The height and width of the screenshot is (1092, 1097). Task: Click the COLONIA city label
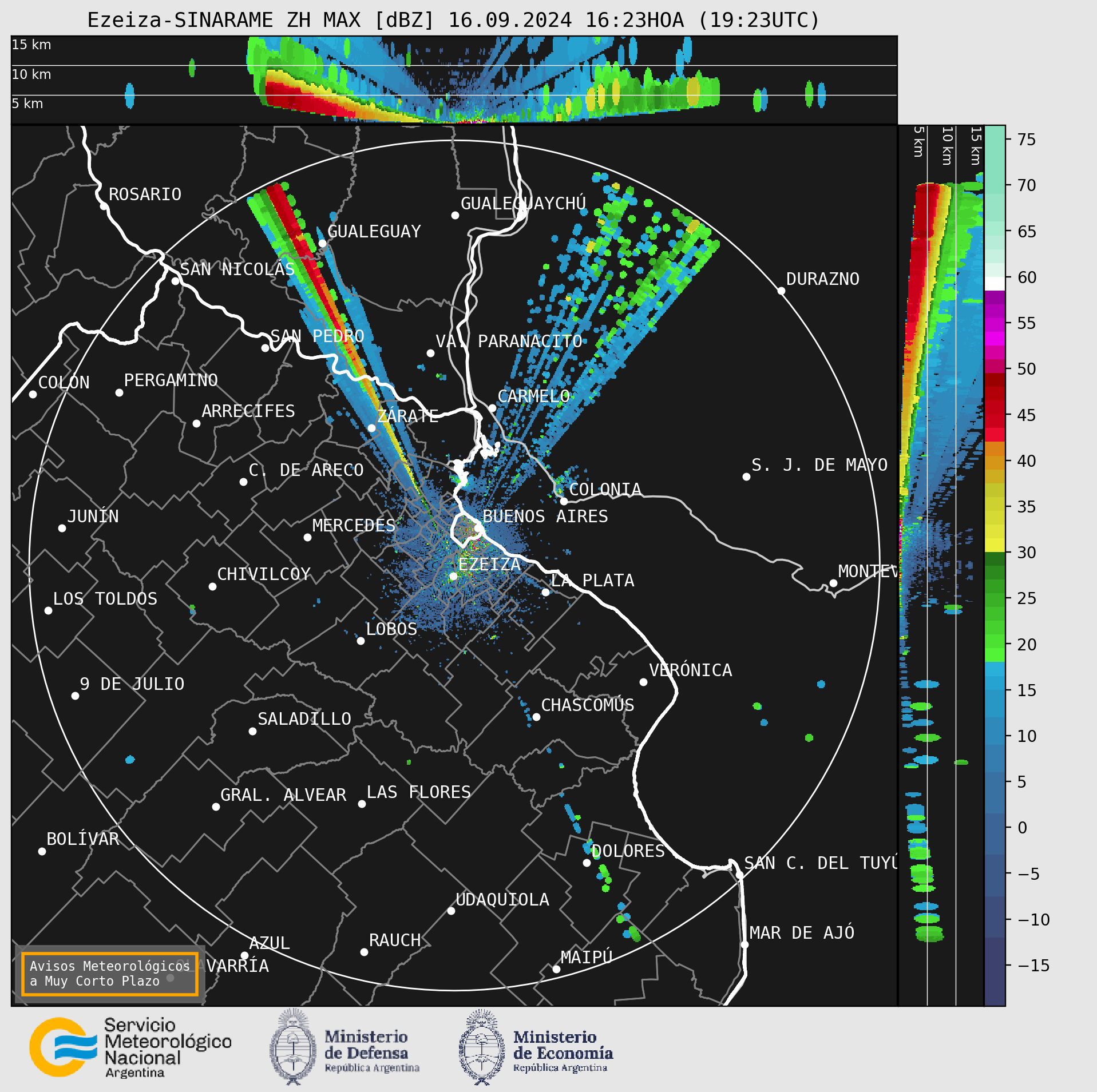tap(605, 490)
